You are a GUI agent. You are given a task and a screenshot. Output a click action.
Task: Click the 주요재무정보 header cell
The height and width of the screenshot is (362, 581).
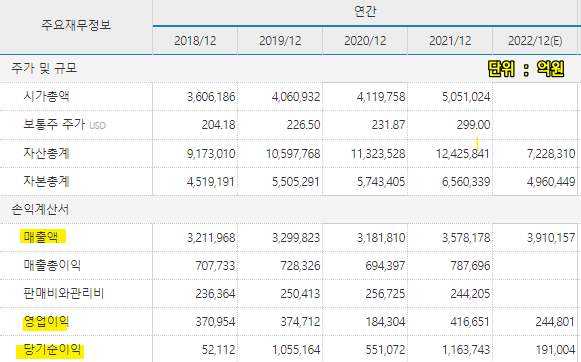[76, 26]
